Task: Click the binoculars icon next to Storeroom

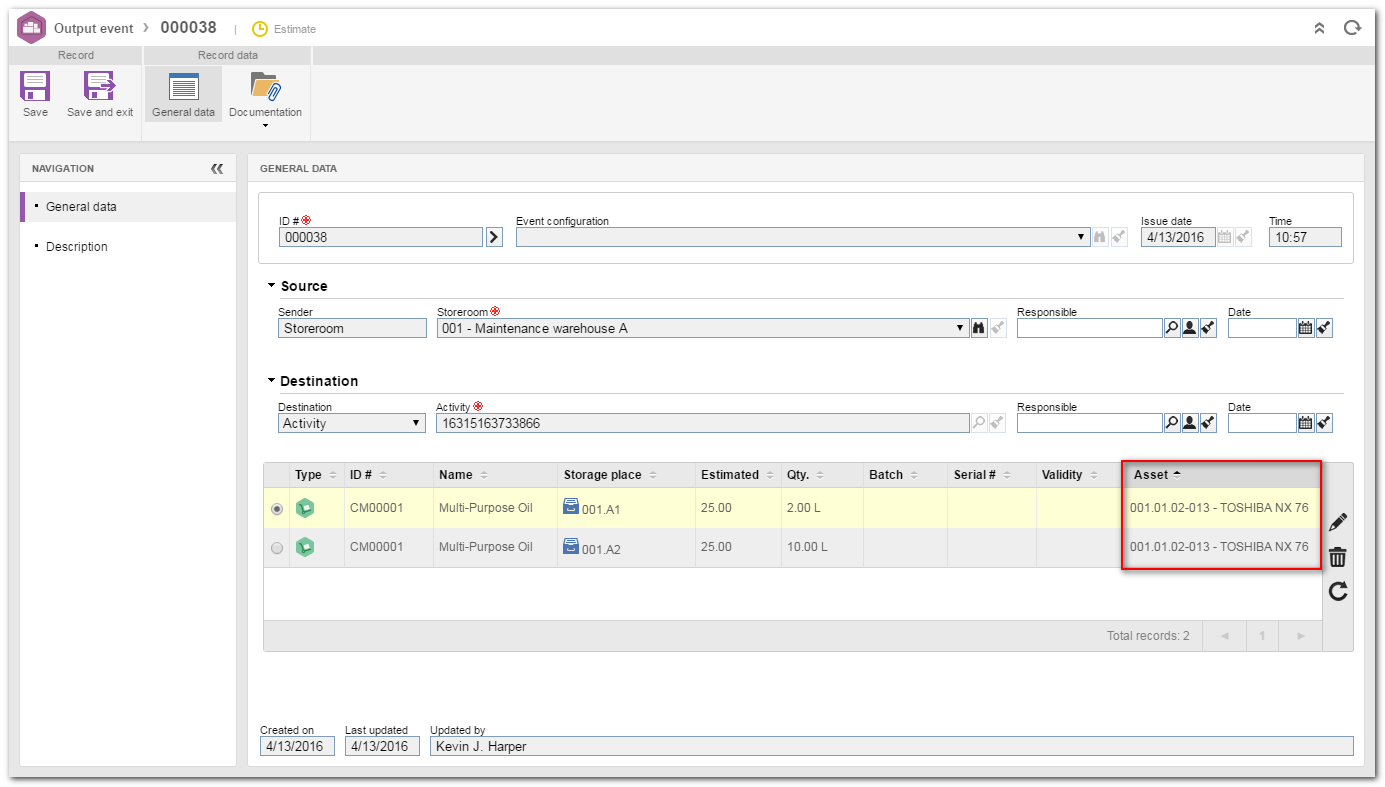Action: coord(980,328)
